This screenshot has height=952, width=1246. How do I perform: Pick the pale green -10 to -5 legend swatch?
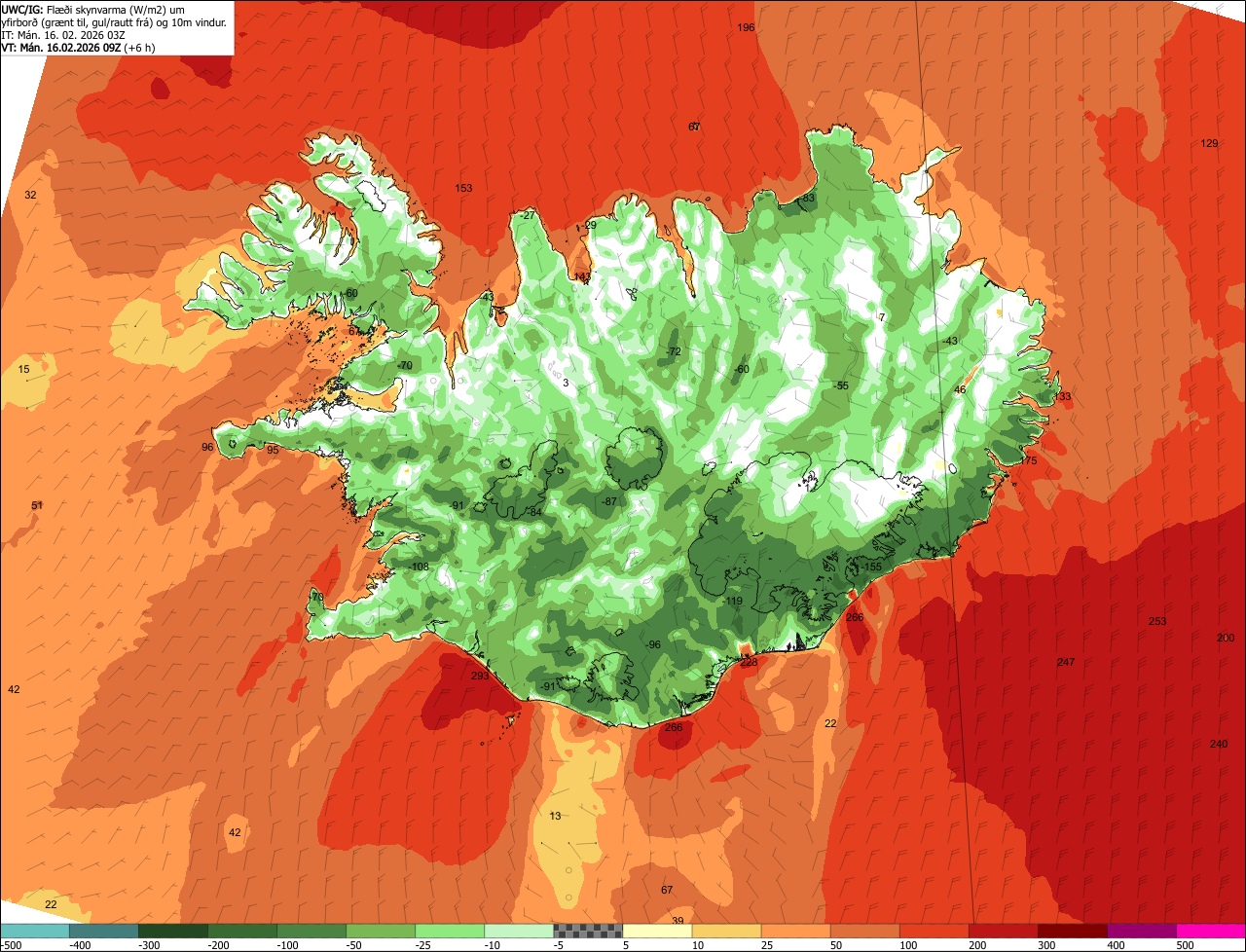[519, 931]
